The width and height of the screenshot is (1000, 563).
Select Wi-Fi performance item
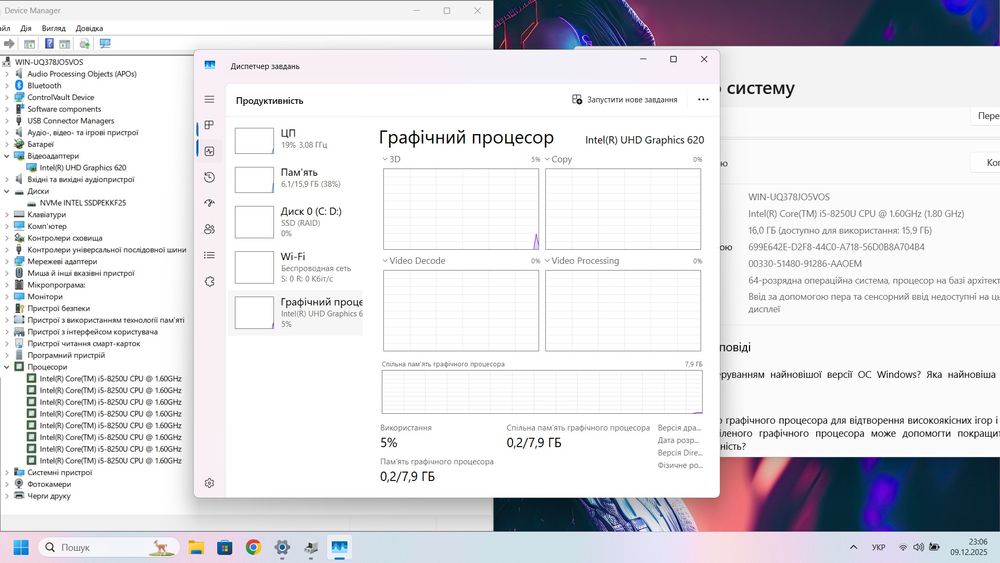click(295, 267)
